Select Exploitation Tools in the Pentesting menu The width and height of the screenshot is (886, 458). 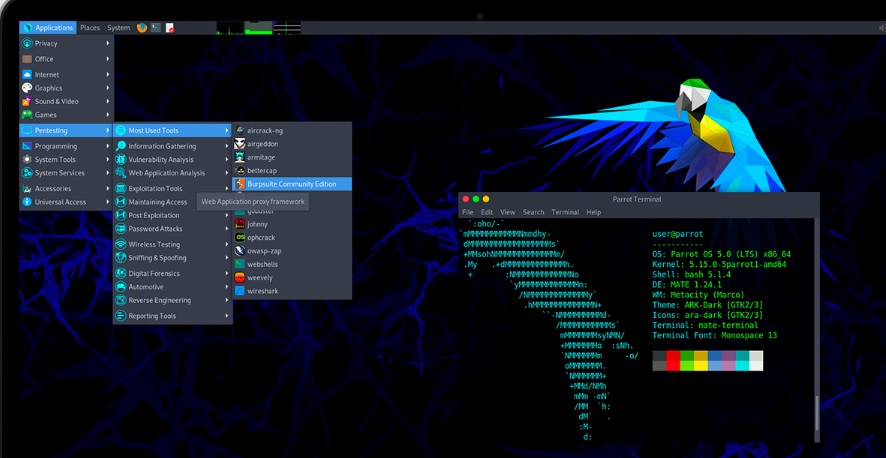(x=173, y=189)
